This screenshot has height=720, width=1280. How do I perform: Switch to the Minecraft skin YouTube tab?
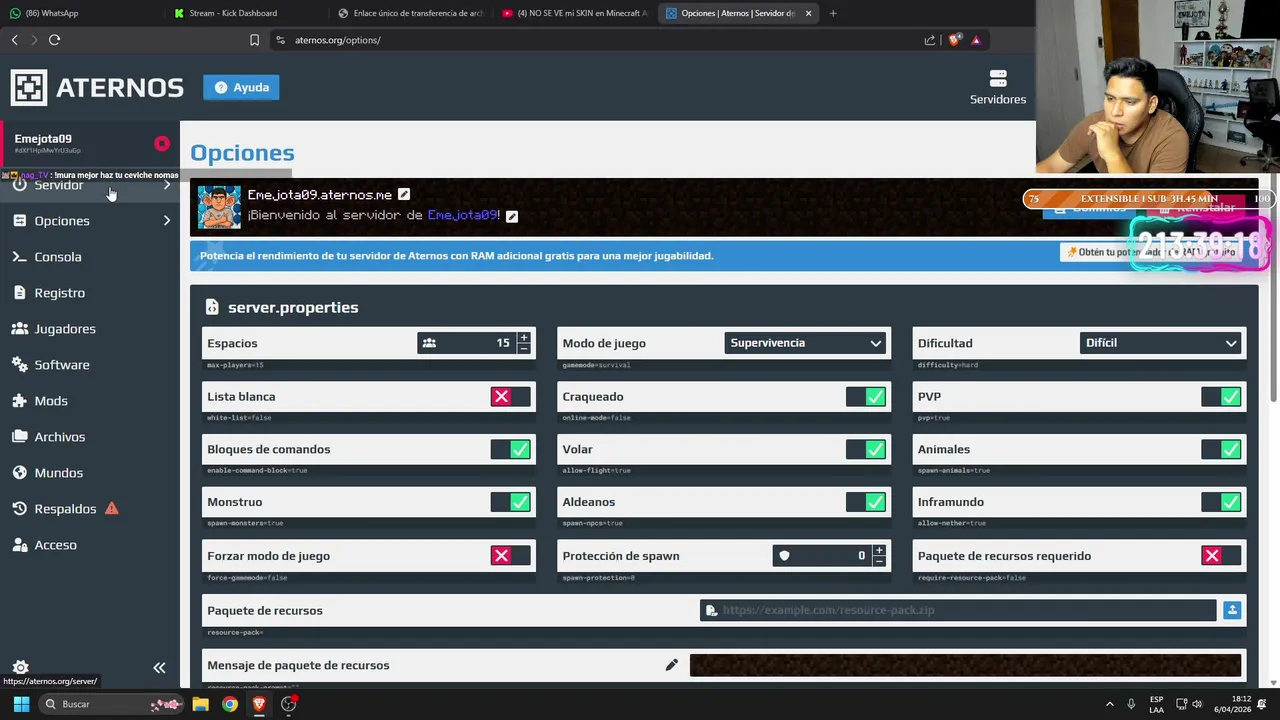(575, 13)
